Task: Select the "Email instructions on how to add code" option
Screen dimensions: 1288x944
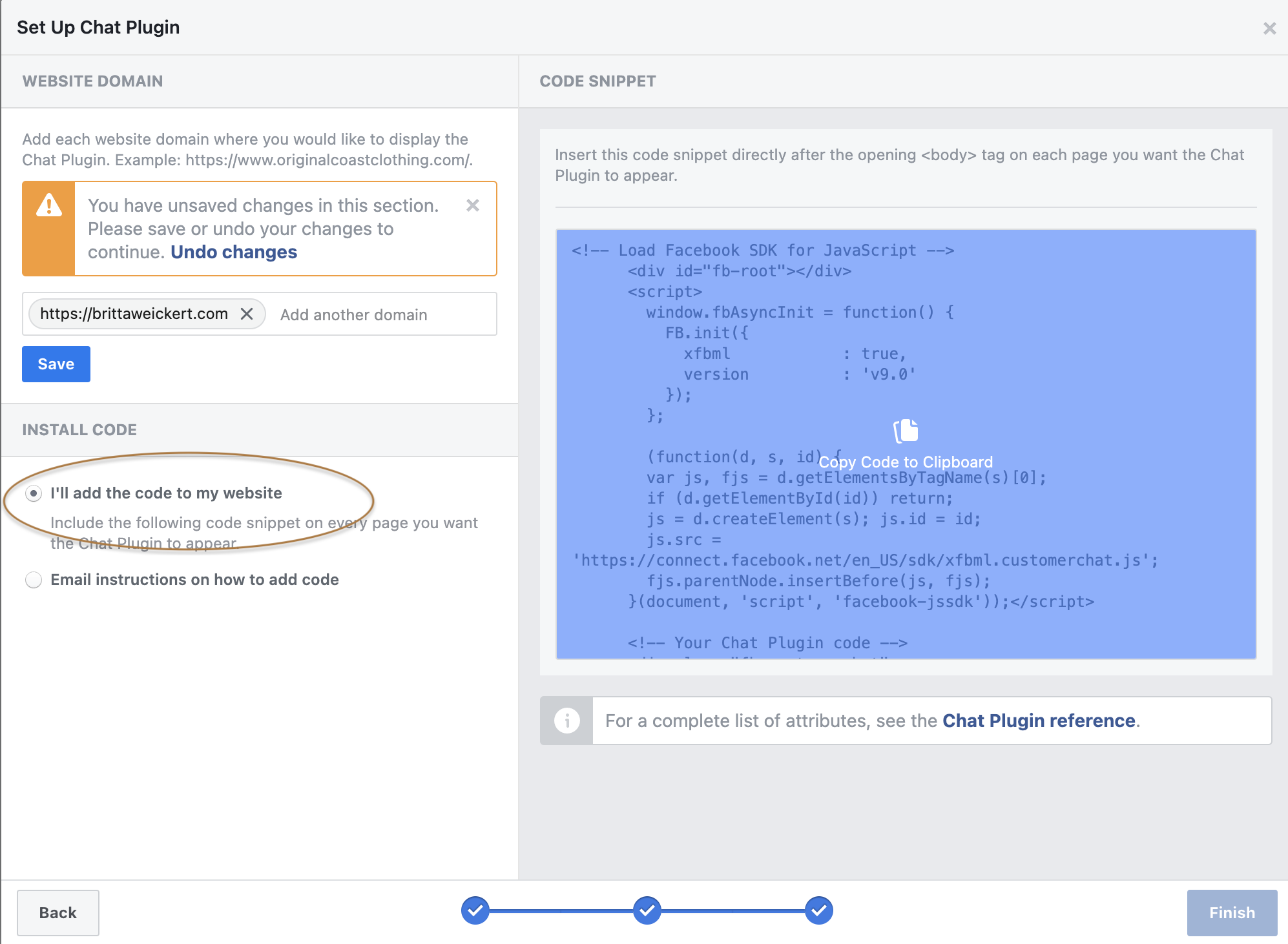Action: click(34, 580)
